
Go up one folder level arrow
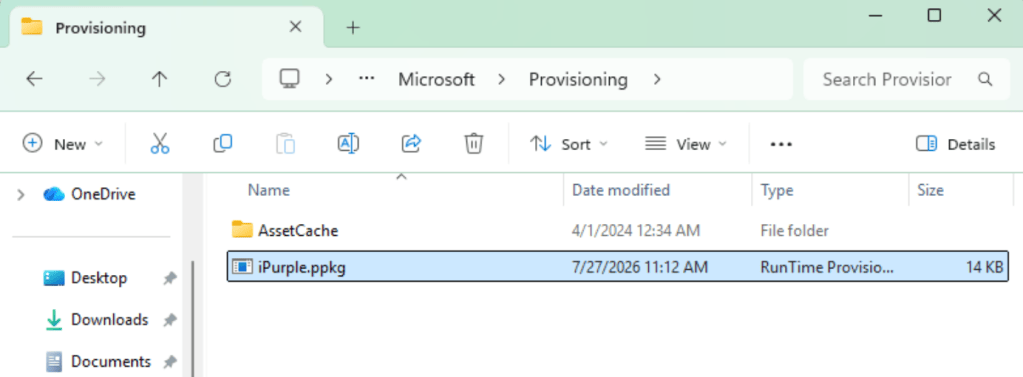pyautogui.click(x=159, y=80)
